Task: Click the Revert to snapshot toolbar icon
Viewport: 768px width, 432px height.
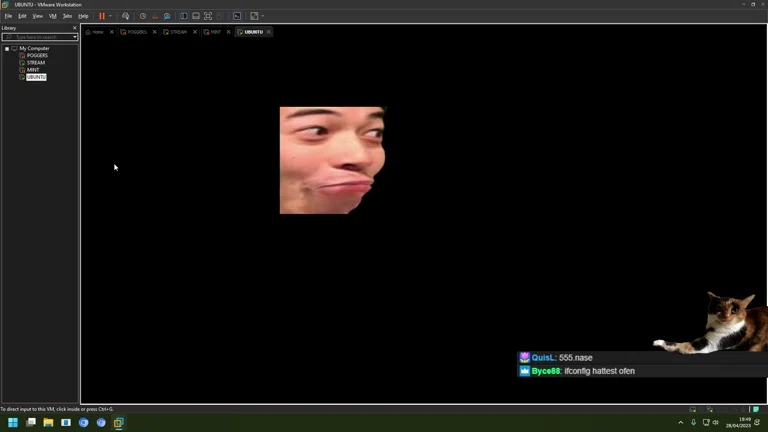Action: pos(155,16)
